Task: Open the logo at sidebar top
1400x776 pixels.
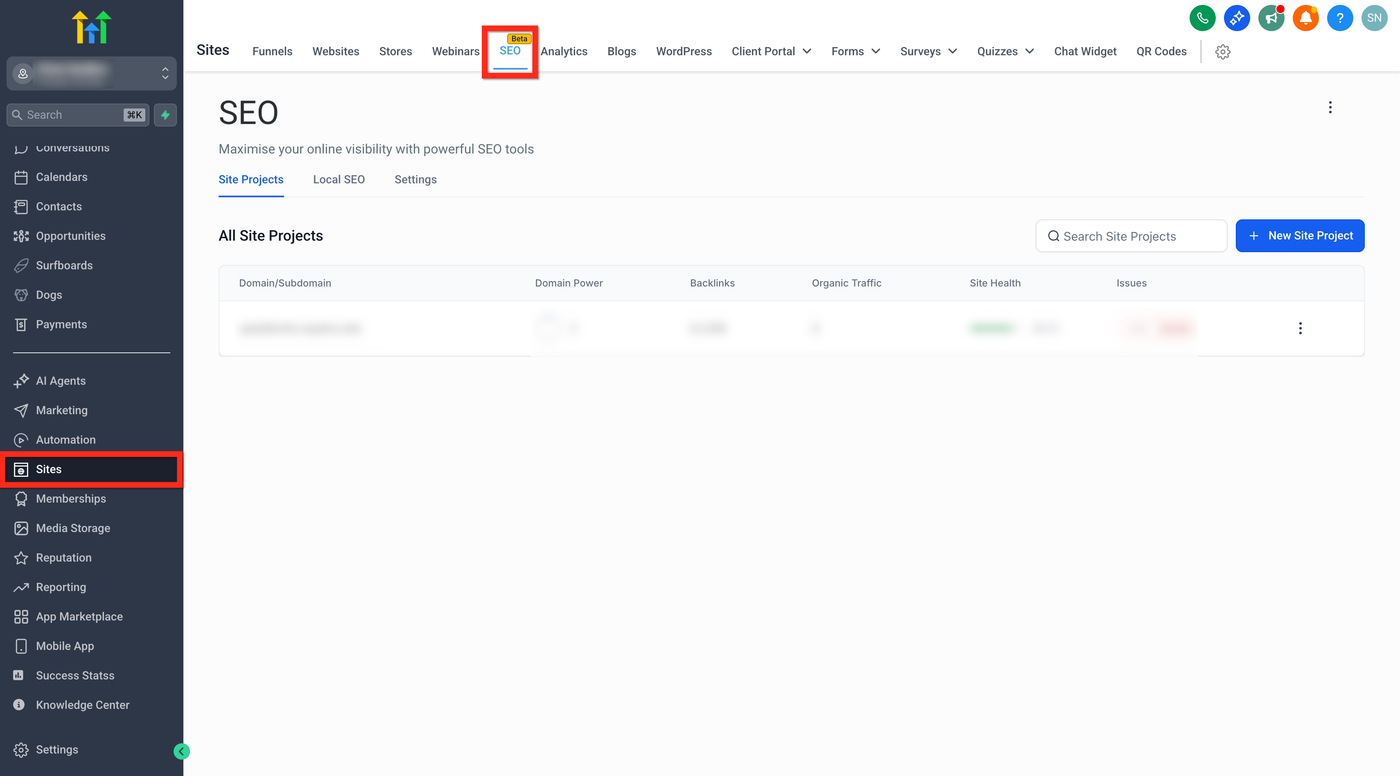Action: click(91, 27)
